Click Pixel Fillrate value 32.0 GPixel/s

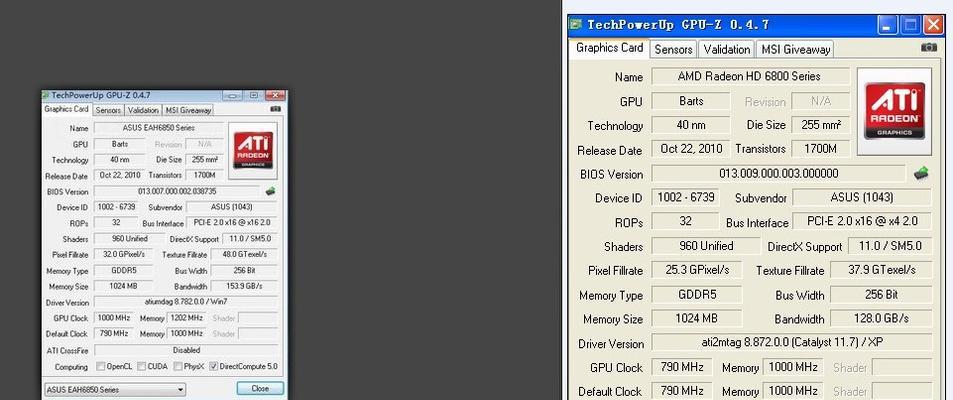(x=124, y=255)
